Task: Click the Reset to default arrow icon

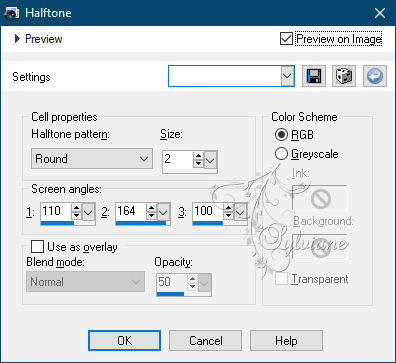Action: [x=375, y=76]
